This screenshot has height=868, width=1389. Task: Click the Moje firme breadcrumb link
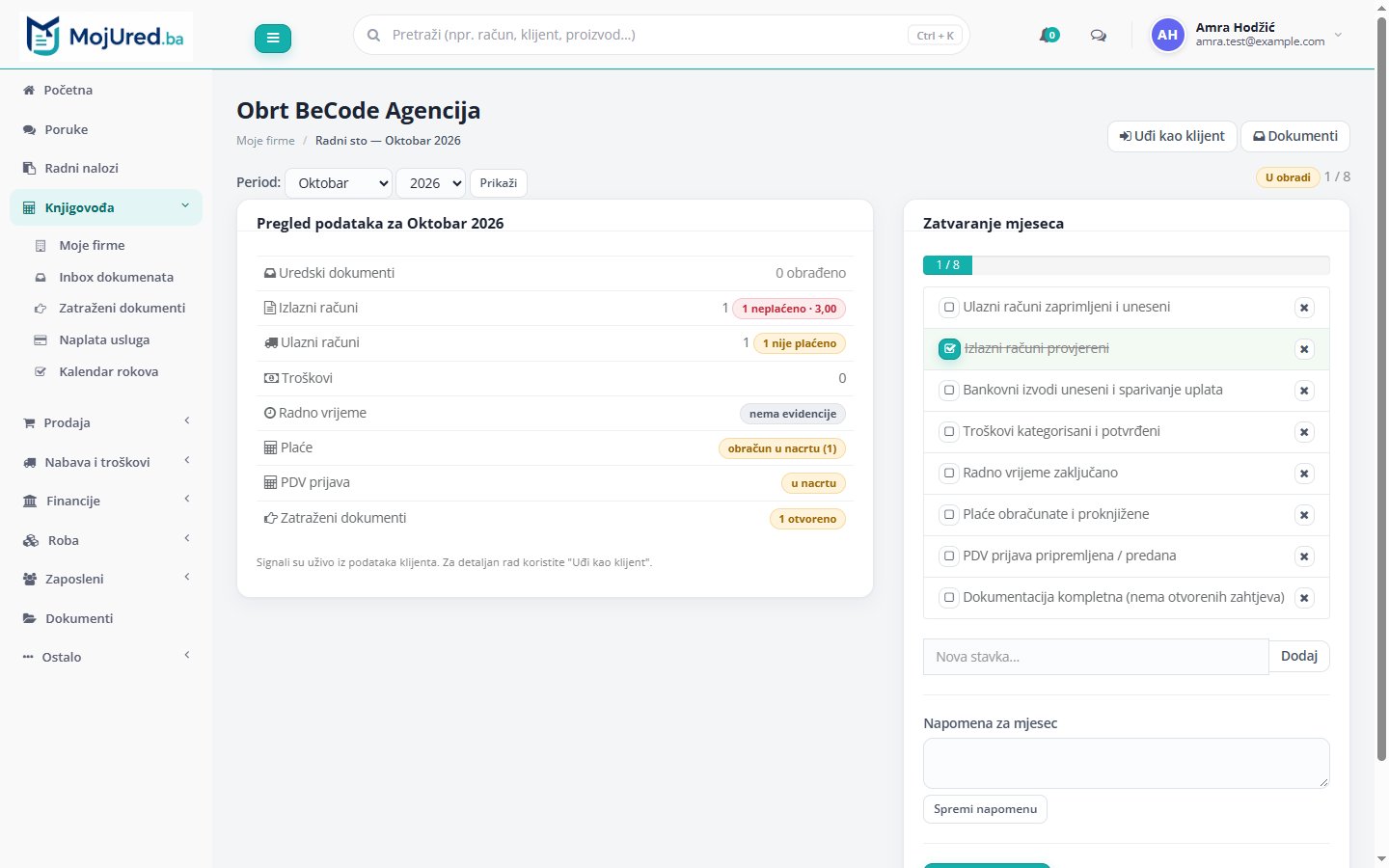pyautogui.click(x=265, y=141)
